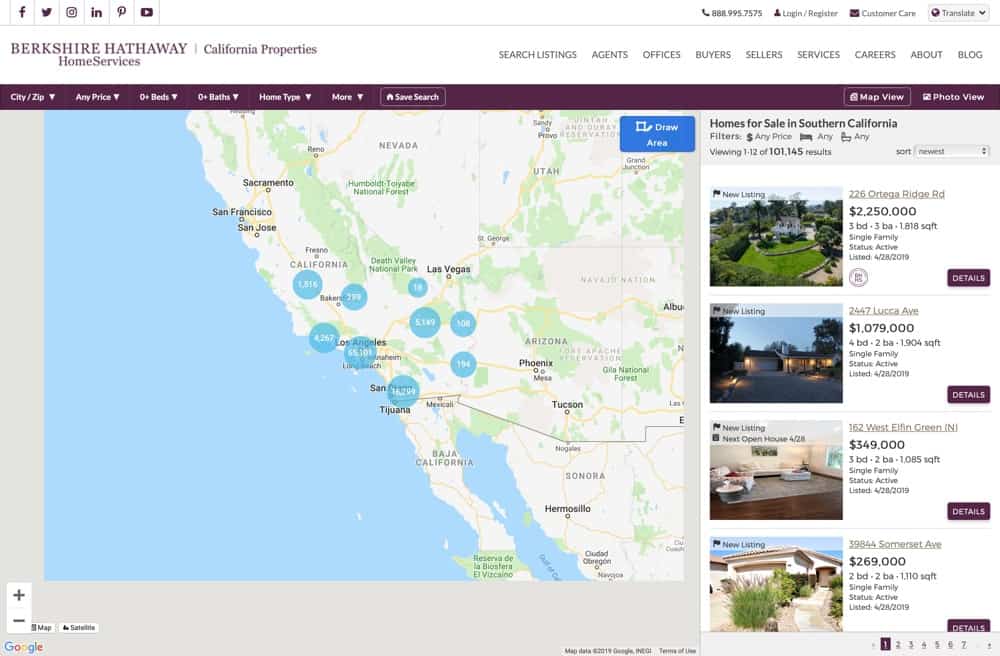This screenshot has height=656, width=1000.
Task: Open the OFFICES menu
Action: click(x=661, y=55)
